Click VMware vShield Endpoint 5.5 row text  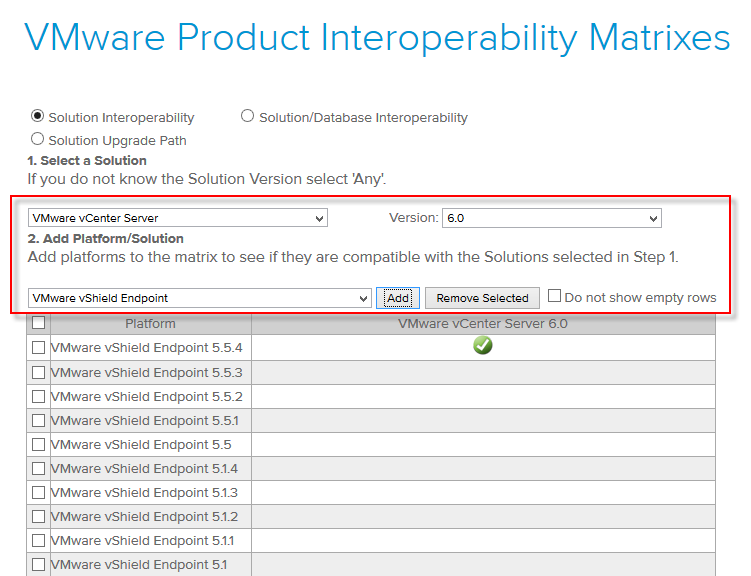(x=141, y=444)
